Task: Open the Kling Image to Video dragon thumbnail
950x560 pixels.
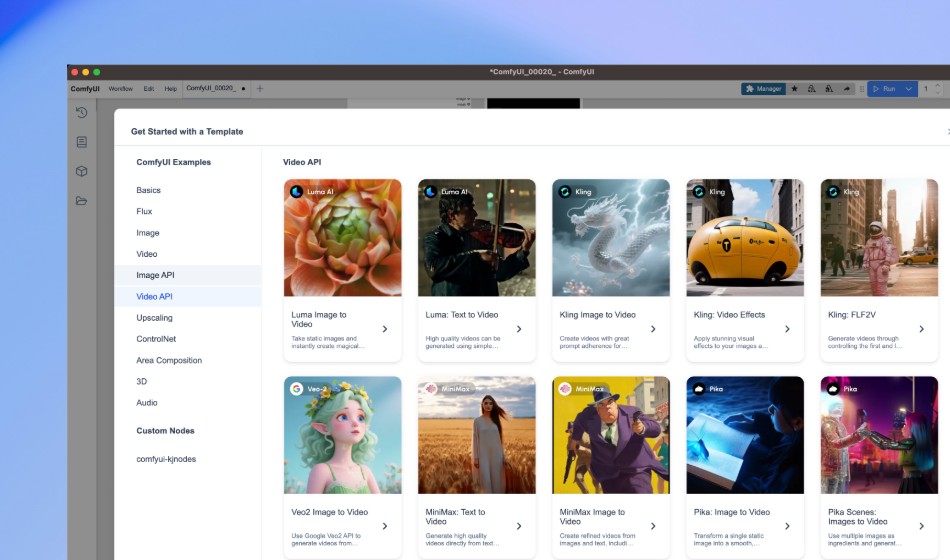Action: [611, 238]
